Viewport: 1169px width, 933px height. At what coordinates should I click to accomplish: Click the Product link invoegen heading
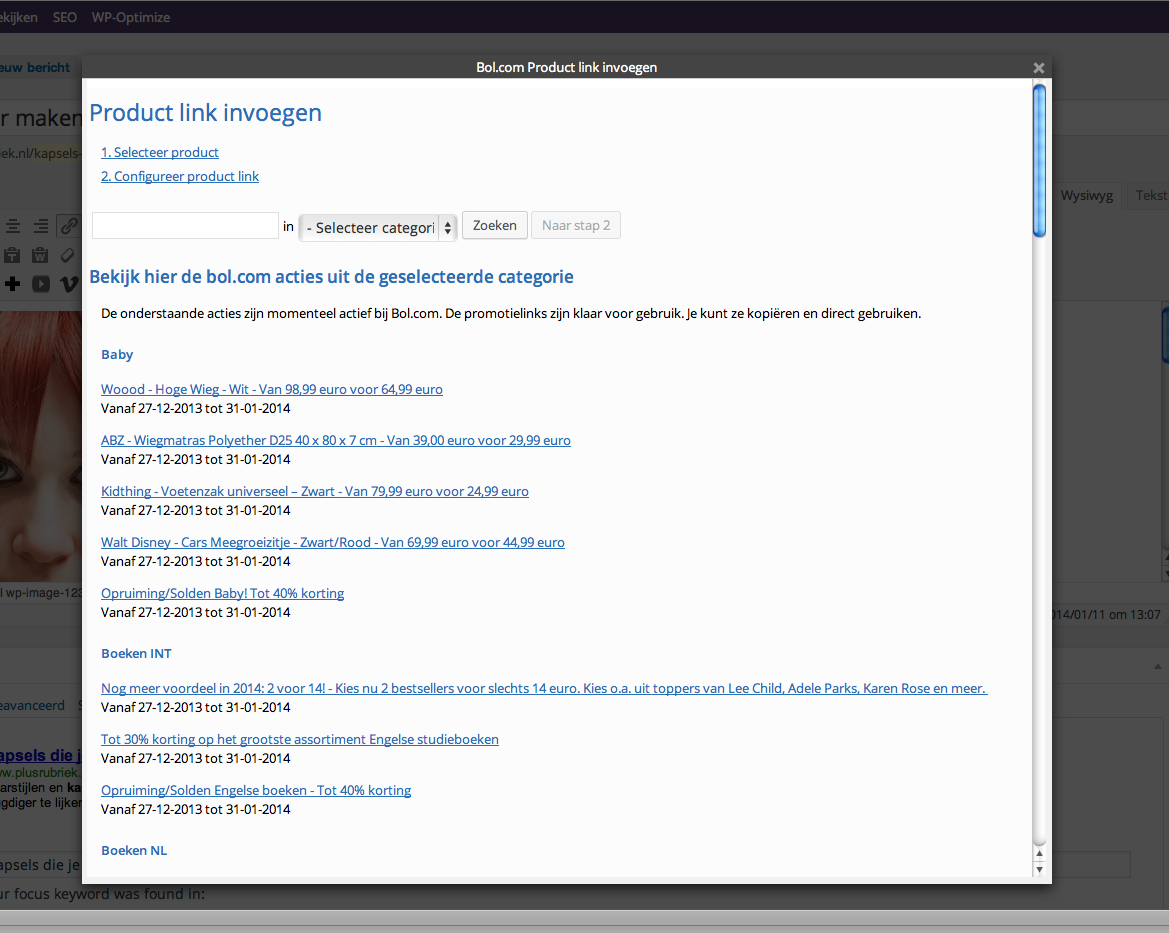click(206, 113)
